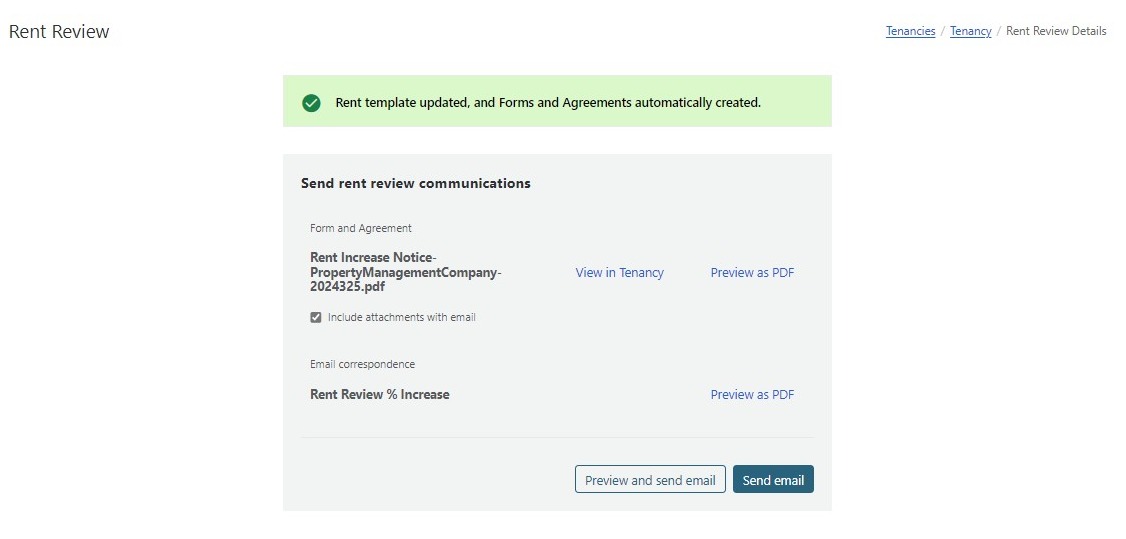Click the Rent Review Details breadcrumb text
This screenshot has width=1126, height=539.
(1056, 31)
